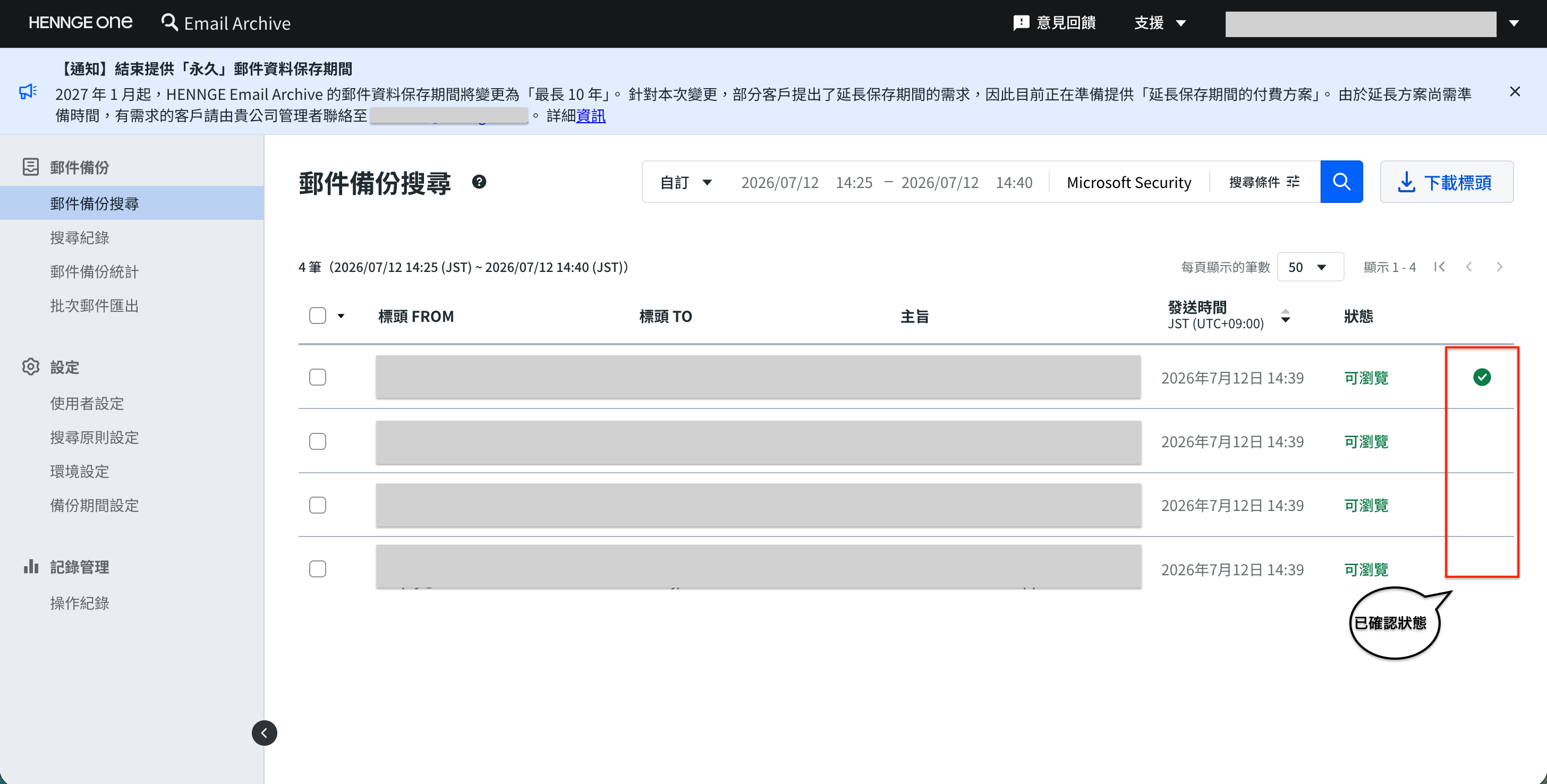Click the 設定 gear icon
The width and height of the screenshot is (1547, 784).
[x=31, y=367]
